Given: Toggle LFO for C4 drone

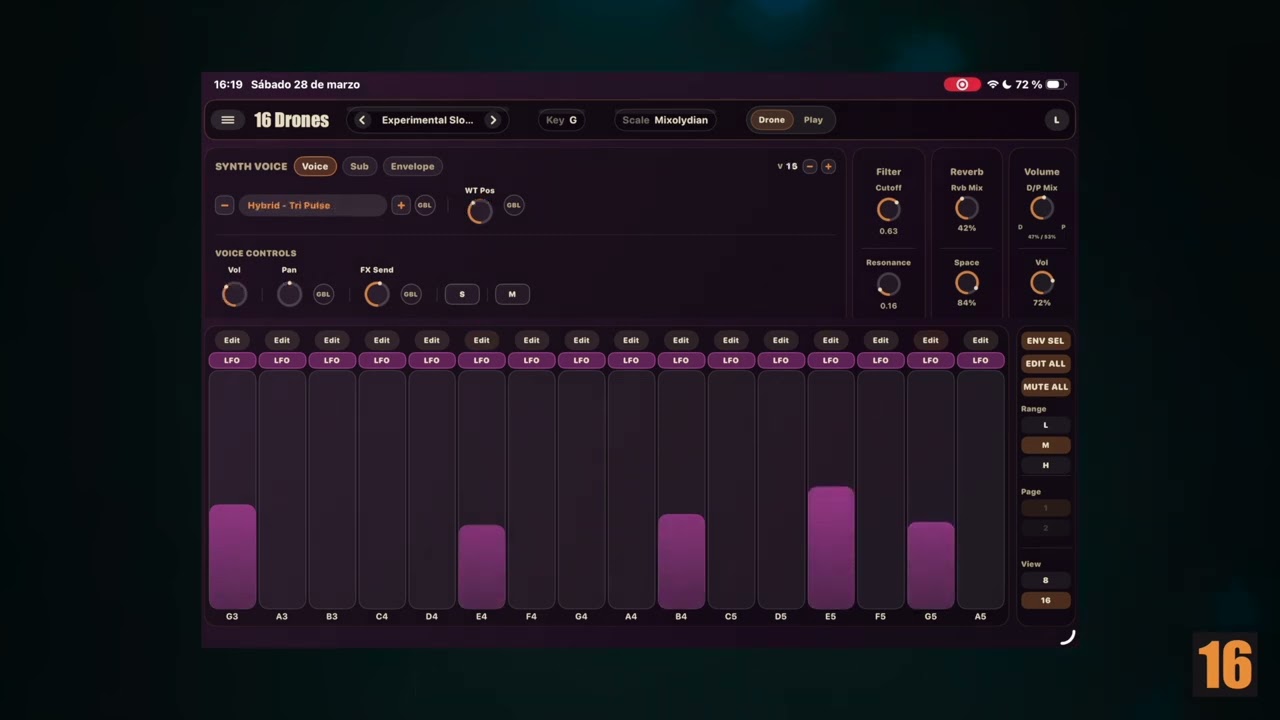Looking at the screenshot, I should pos(381,360).
